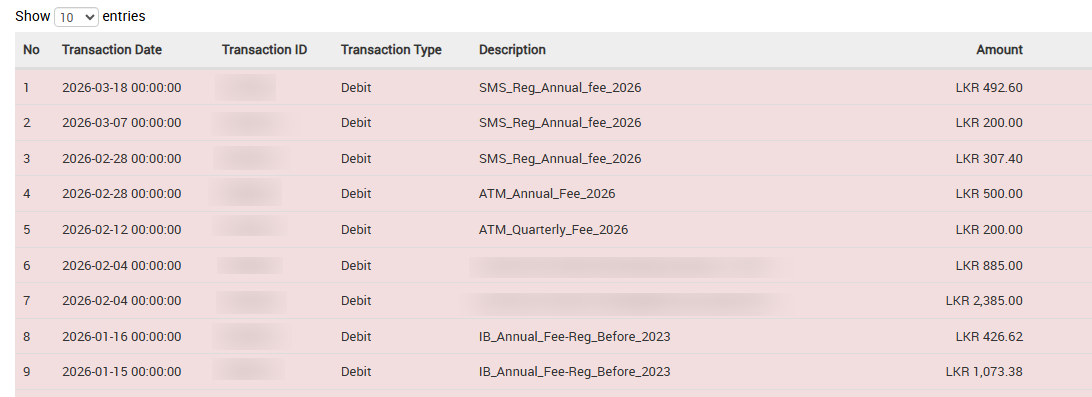
Task: Click 2026-02-04 date in row 7
Action: click(x=122, y=300)
